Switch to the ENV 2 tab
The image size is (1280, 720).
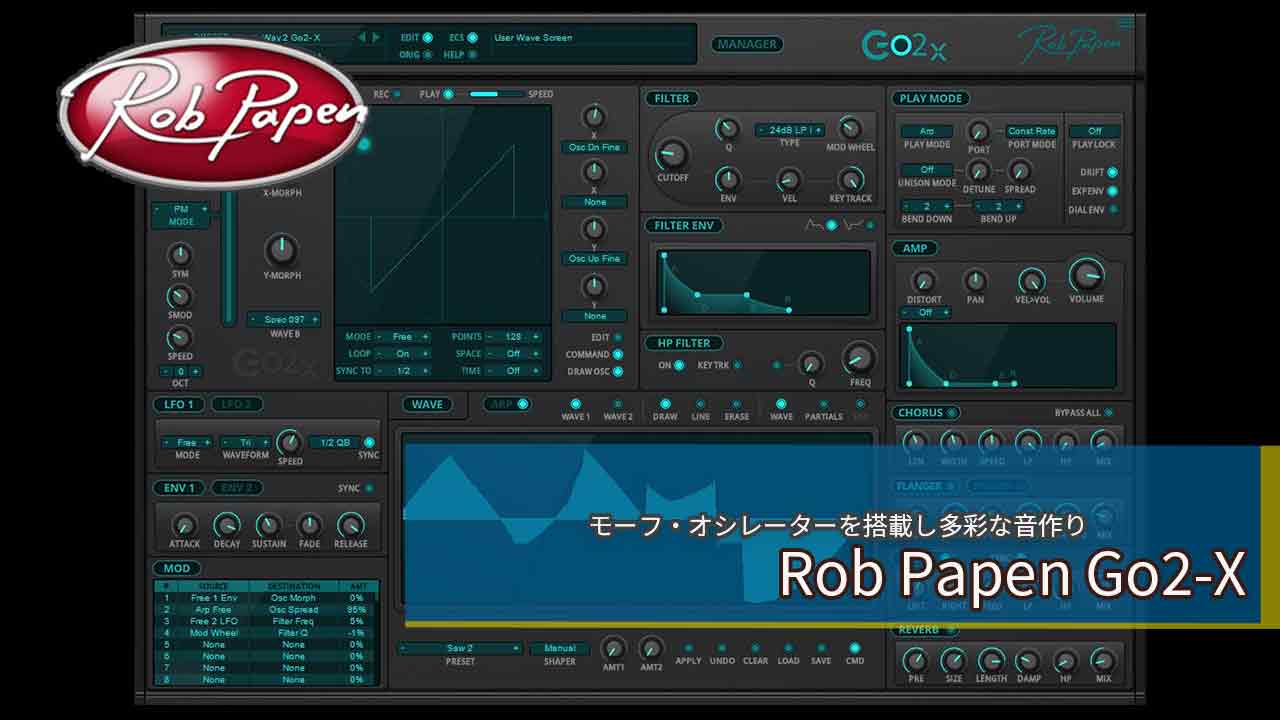(x=236, y=488)
